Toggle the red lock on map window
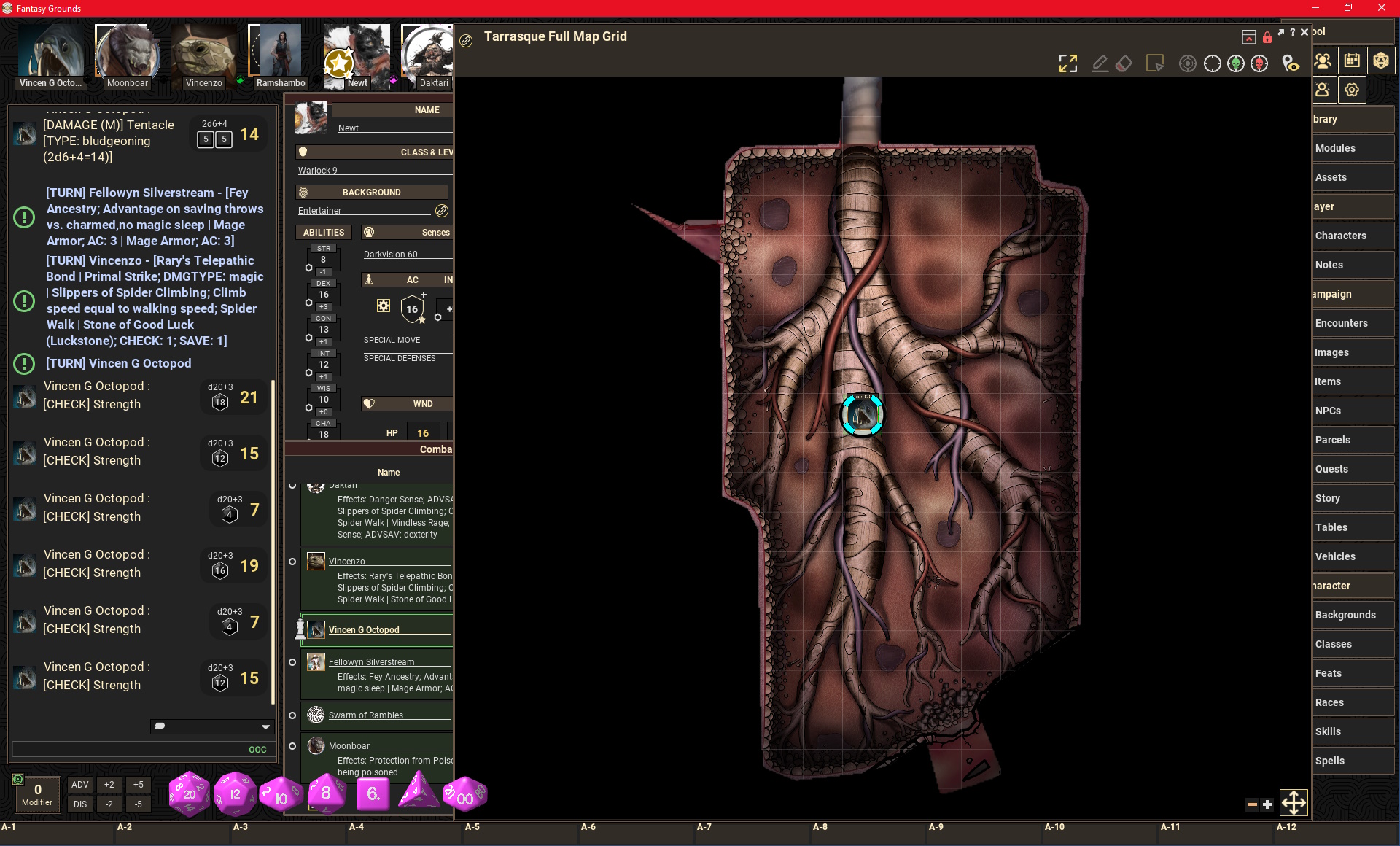 coord(1267,36)
